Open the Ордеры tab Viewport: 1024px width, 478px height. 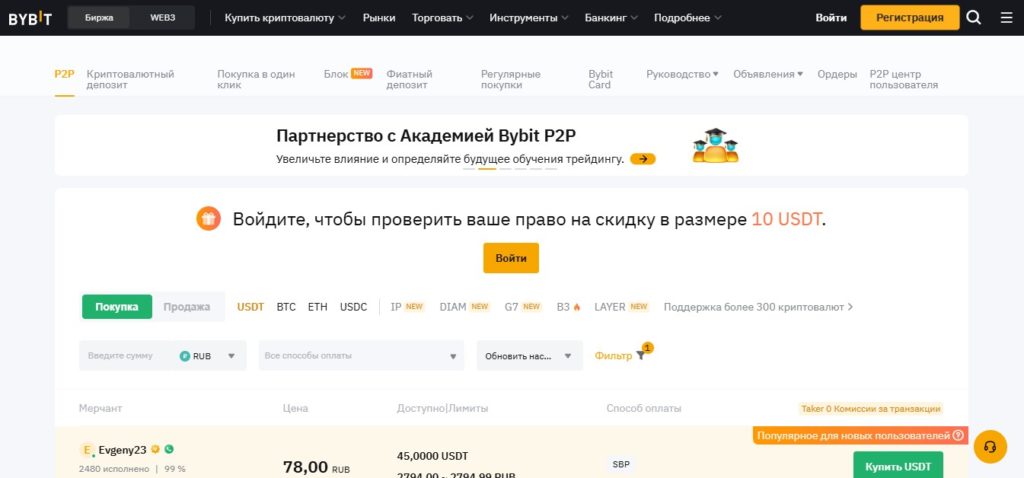click(x=837, y=74)
